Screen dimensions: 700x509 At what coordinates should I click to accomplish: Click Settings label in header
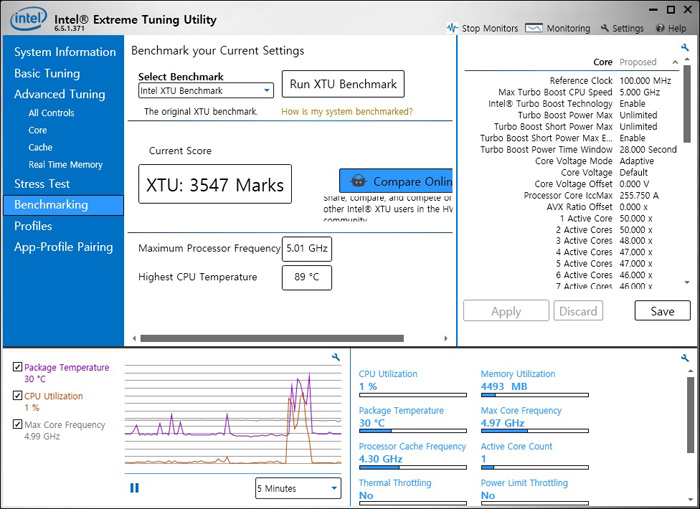coord(628,28)
